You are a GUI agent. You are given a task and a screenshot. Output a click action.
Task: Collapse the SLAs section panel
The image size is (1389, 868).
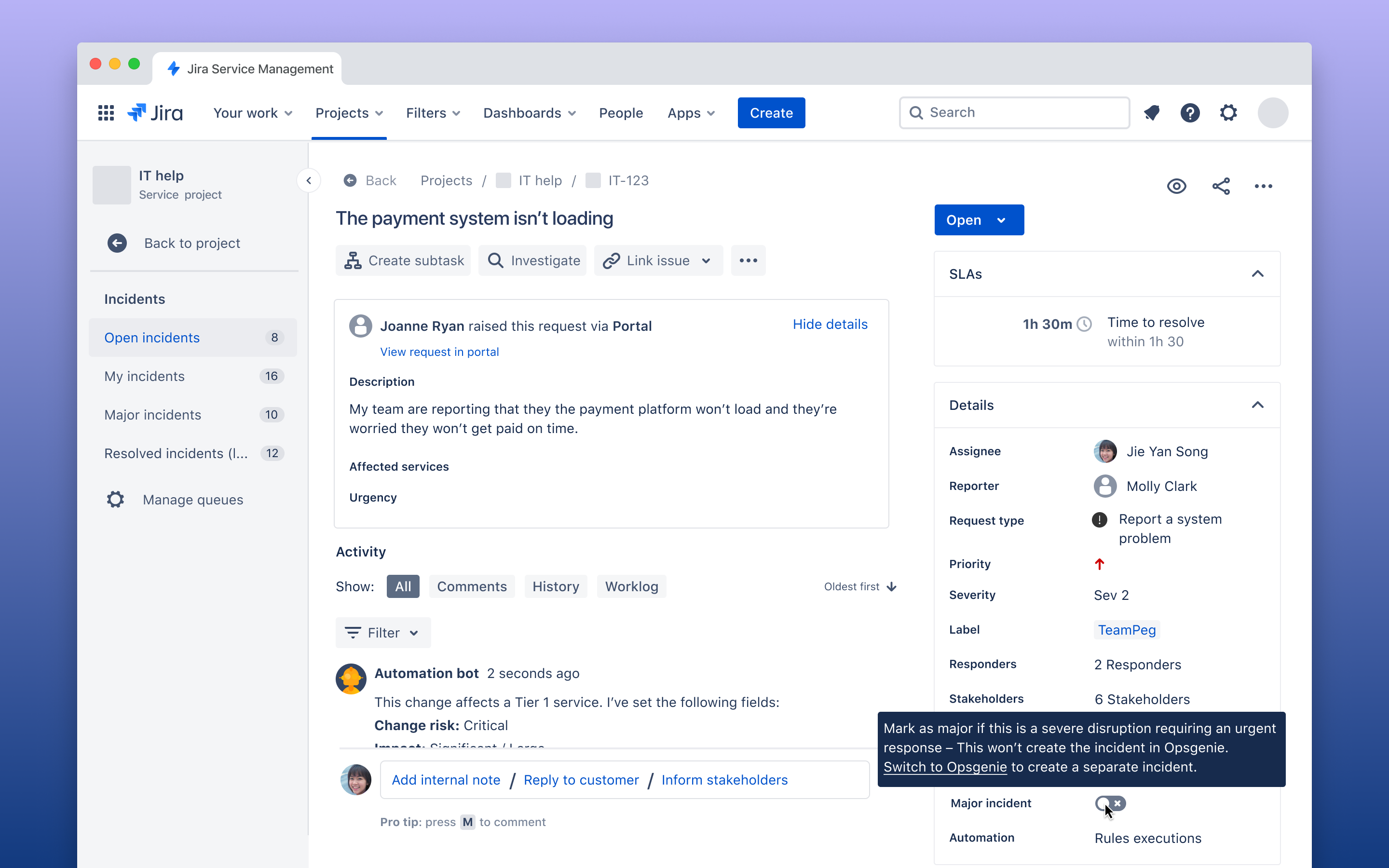(x=1258, y=274)
